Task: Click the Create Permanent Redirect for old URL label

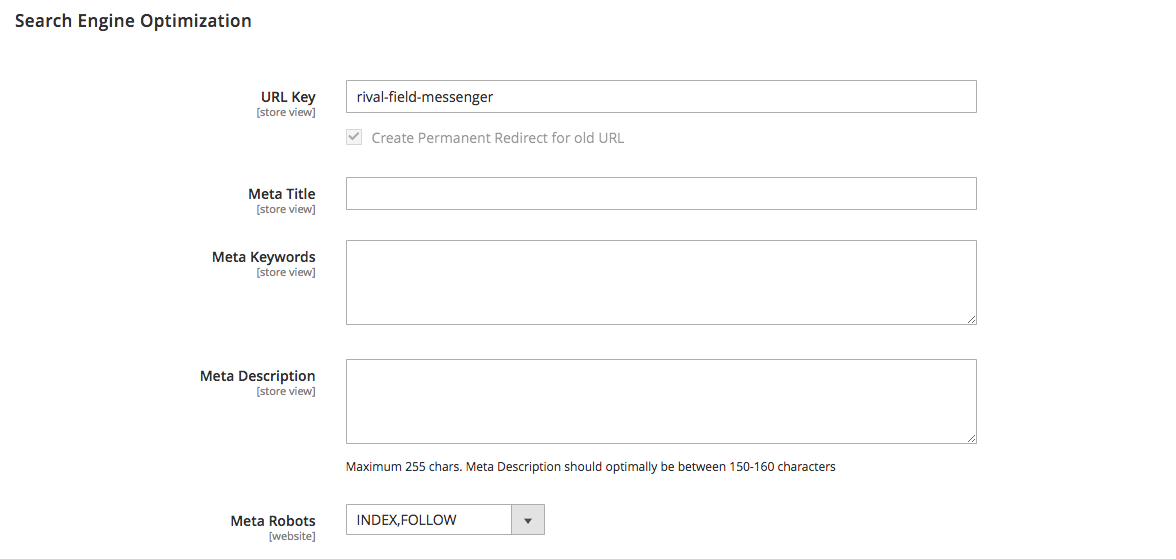Action: coord(498,138)
